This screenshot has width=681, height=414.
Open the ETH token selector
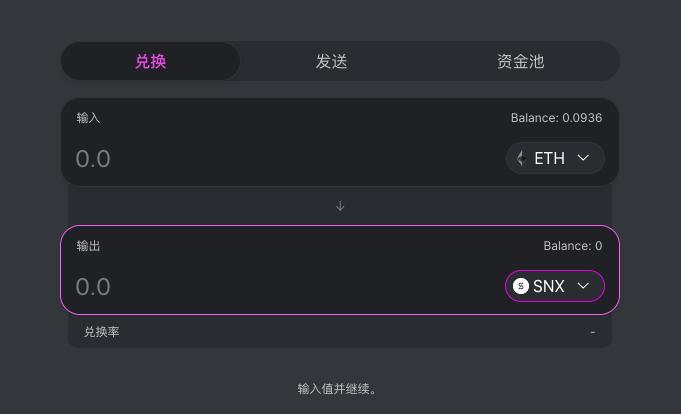click(554, 158)
